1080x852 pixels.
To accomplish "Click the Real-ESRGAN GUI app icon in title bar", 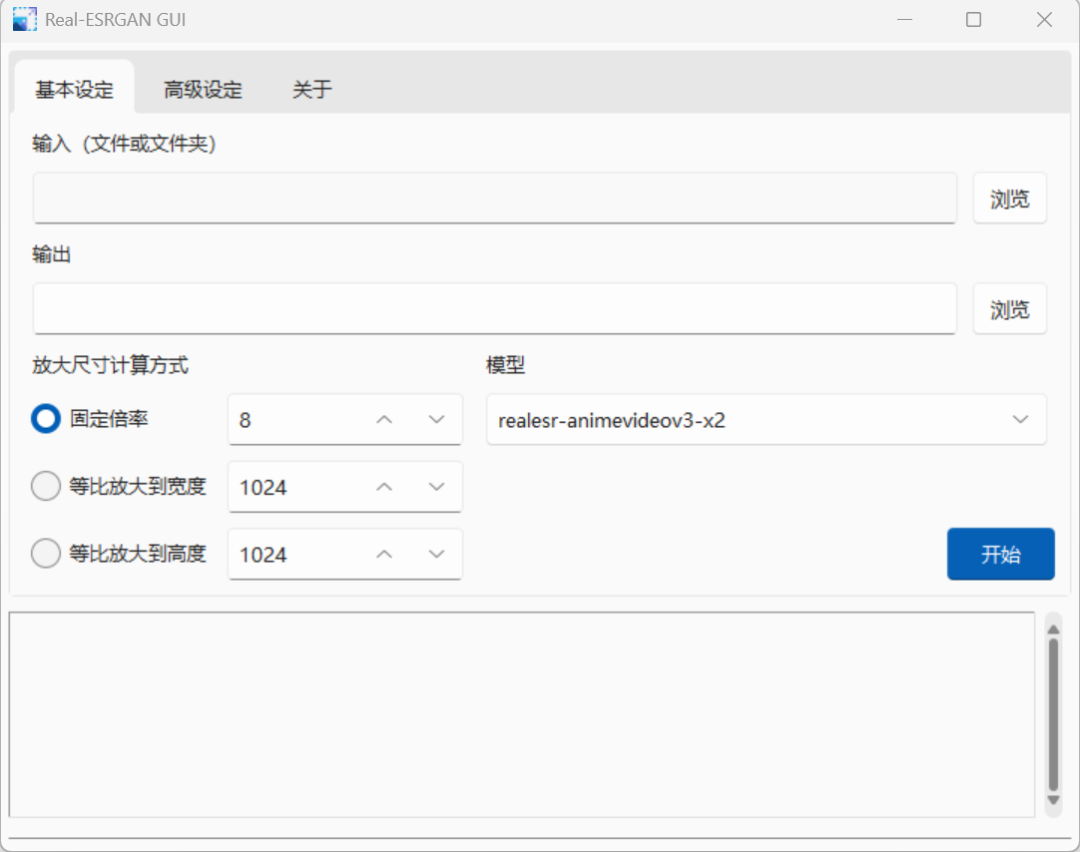I will tap(25, 19).
